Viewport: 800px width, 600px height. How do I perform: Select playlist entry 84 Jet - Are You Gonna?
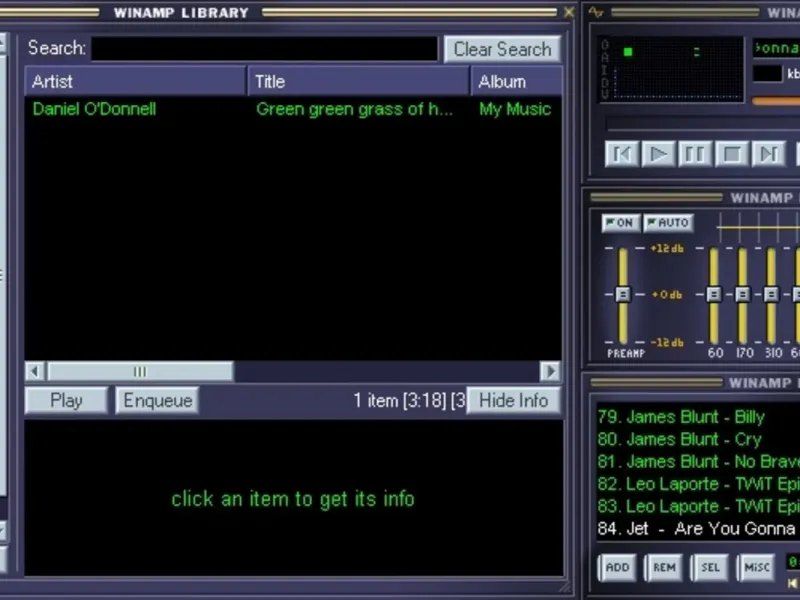(698, 529)
